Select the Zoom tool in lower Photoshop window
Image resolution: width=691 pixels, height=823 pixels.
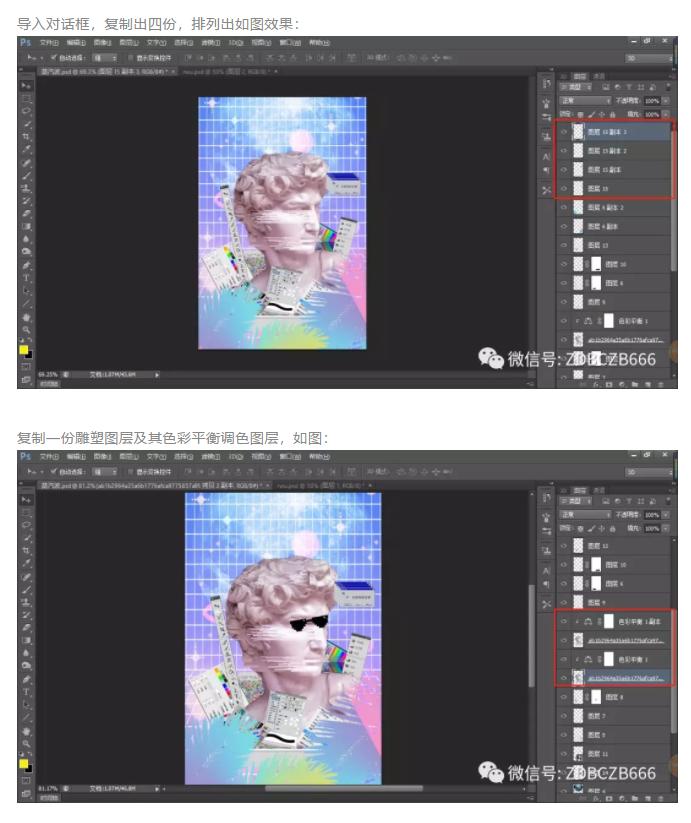point(26,744)
